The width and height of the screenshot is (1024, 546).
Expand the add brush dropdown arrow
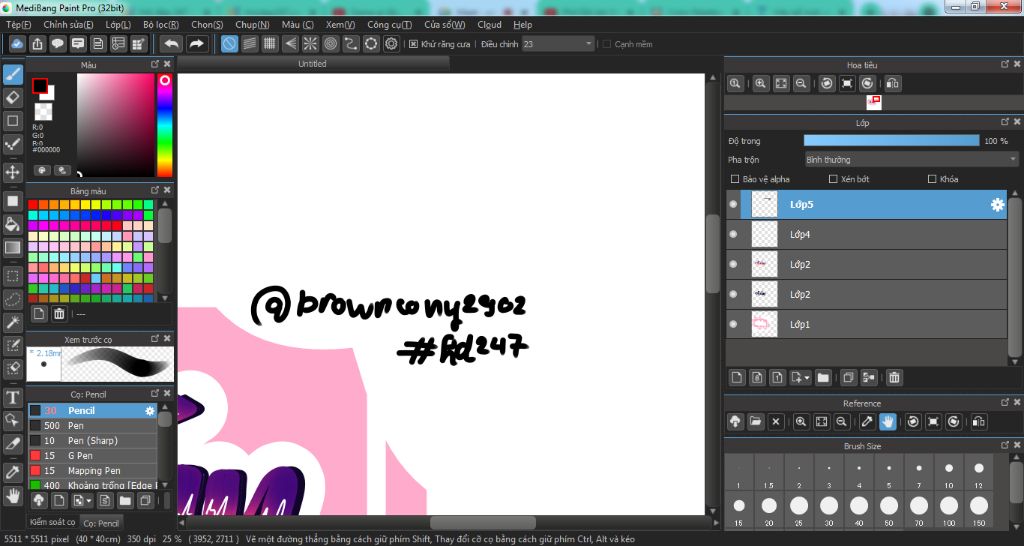coord(89,502)
